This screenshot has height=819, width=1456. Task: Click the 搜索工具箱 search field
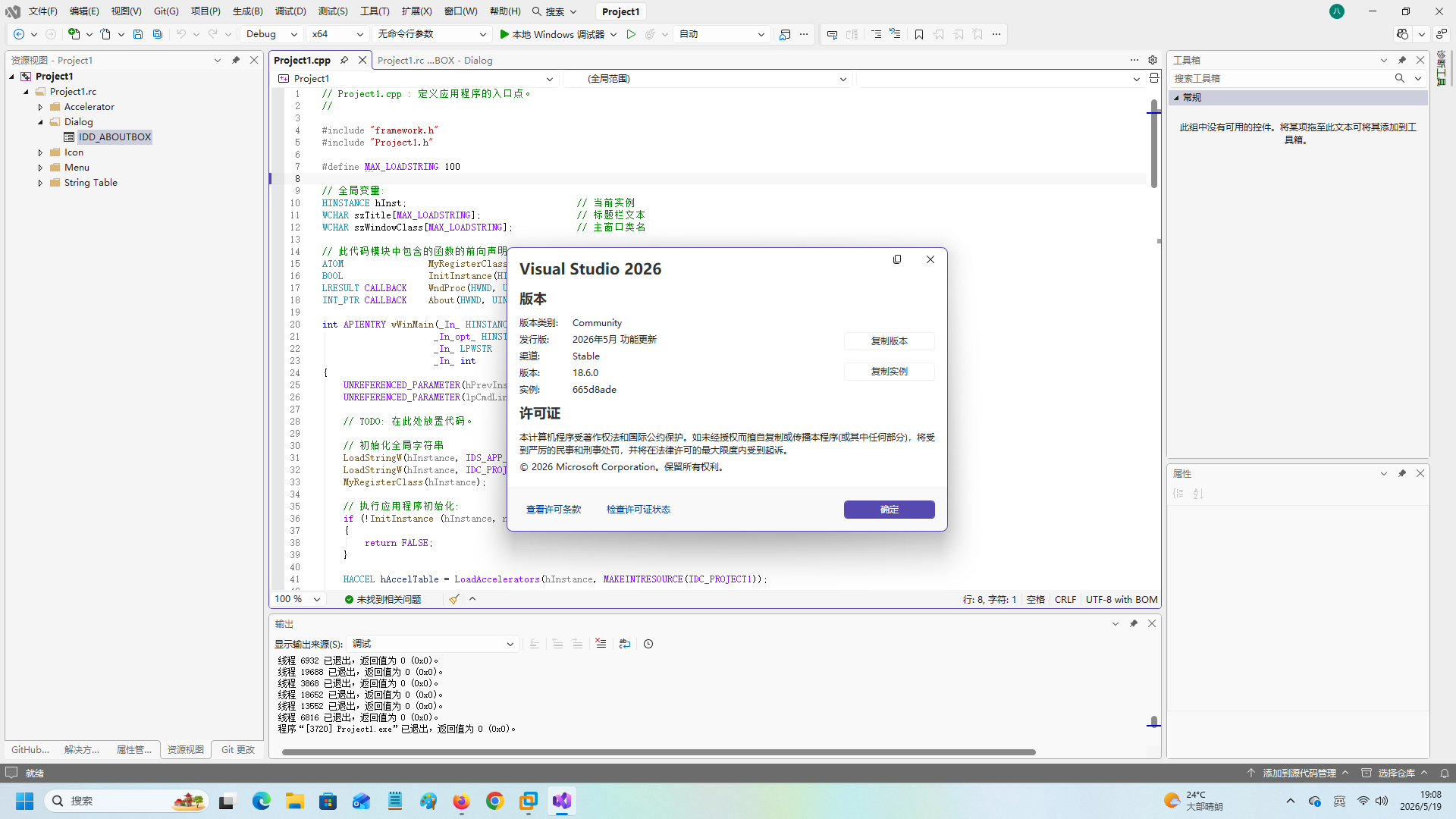click(1282, 78)
